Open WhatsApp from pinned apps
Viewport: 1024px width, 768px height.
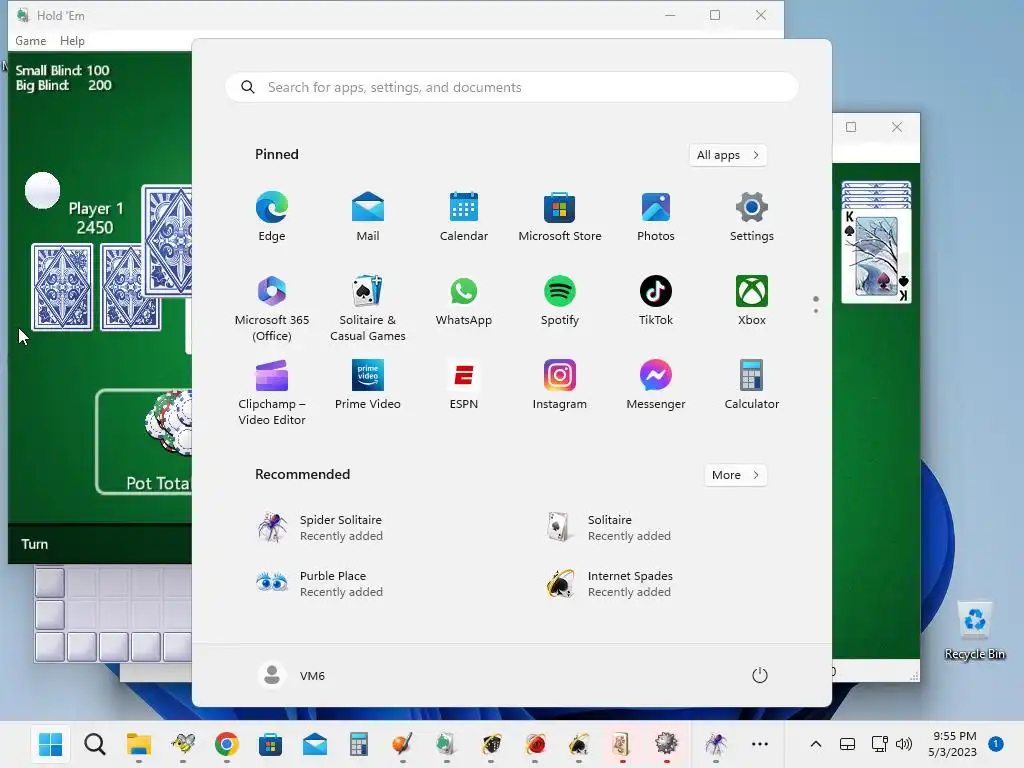click(464, 301)
